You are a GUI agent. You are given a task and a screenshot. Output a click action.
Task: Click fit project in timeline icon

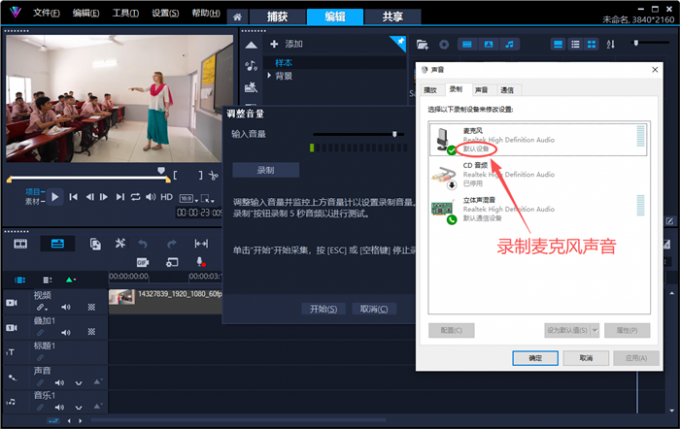[x=201, y=244]
